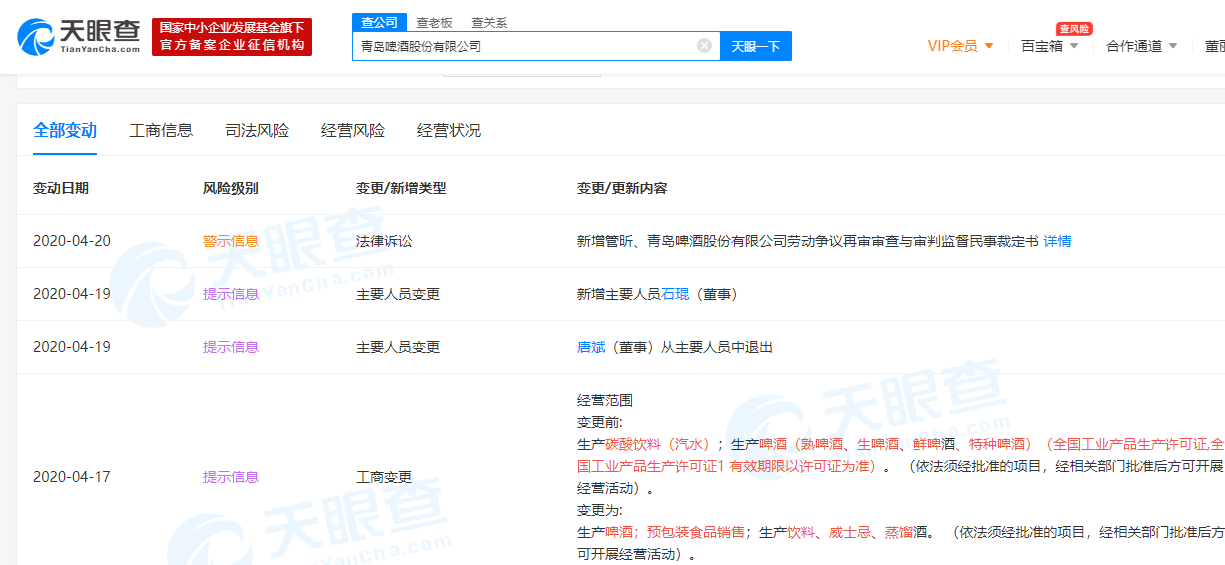Focus the company name search field
The image size is (1225, 565).
(x=525, y=46)
